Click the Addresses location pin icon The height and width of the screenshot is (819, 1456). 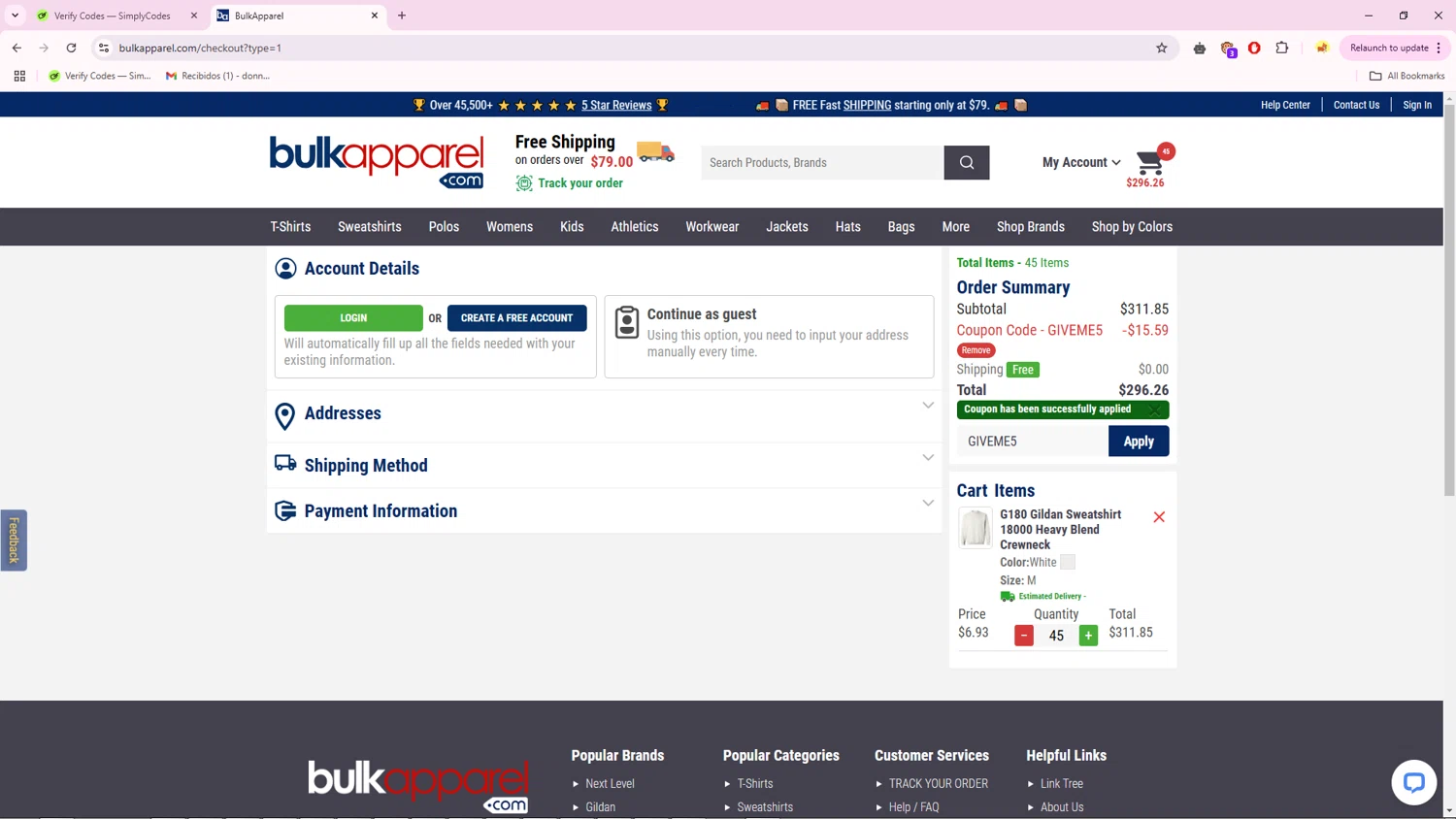pyautogui.click(x=285, y=416)
